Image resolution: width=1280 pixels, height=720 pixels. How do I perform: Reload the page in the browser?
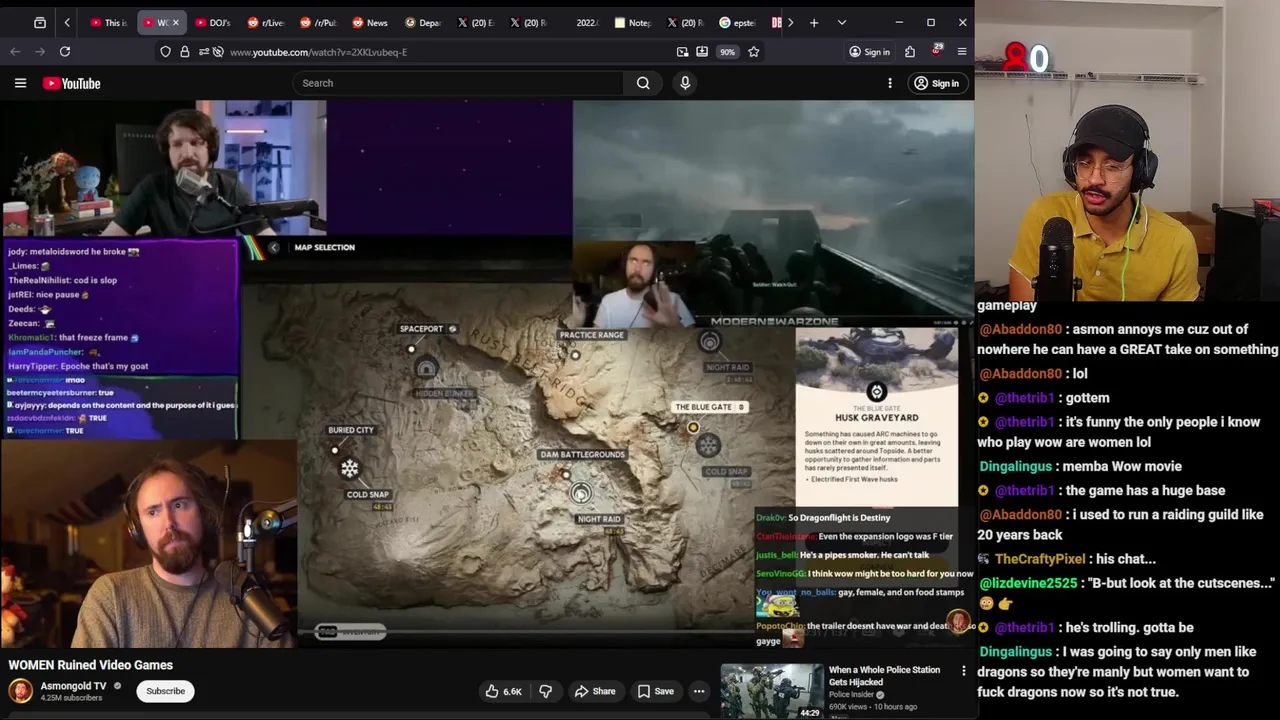pyautogui.click(x=65, y=51)
